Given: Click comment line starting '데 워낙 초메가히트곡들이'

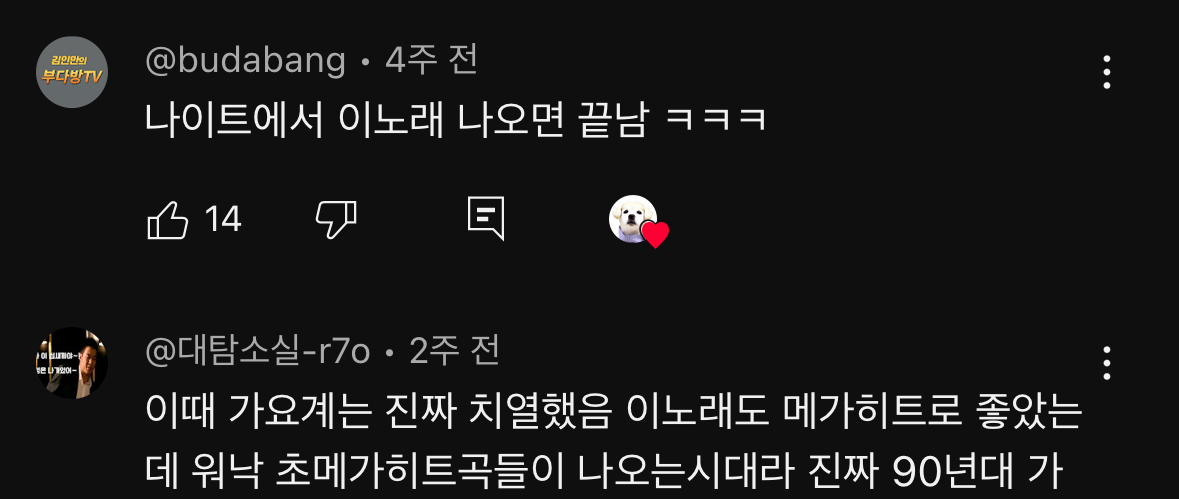Looking at the screenshot, I should (x=604, y=472).
